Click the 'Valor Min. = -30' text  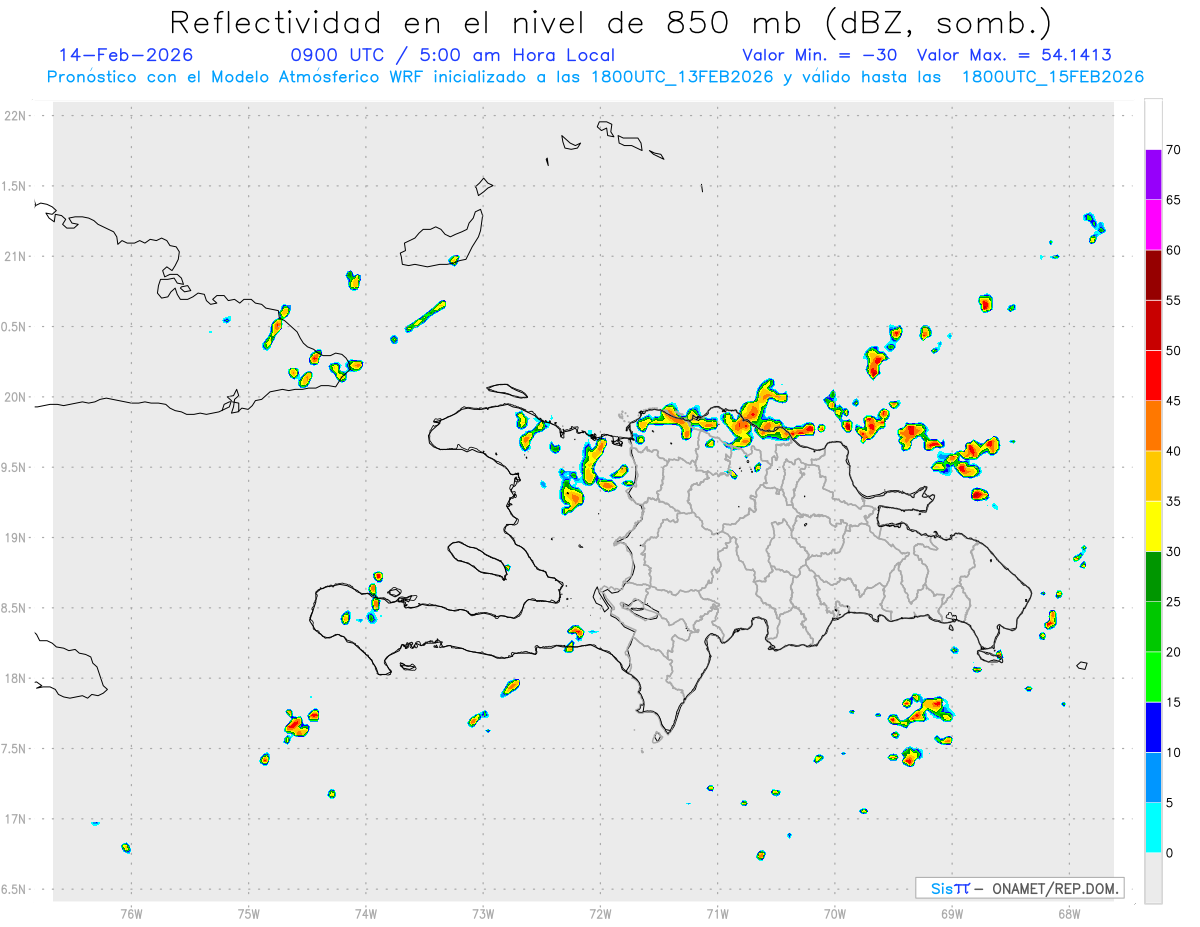pos(819,55)
